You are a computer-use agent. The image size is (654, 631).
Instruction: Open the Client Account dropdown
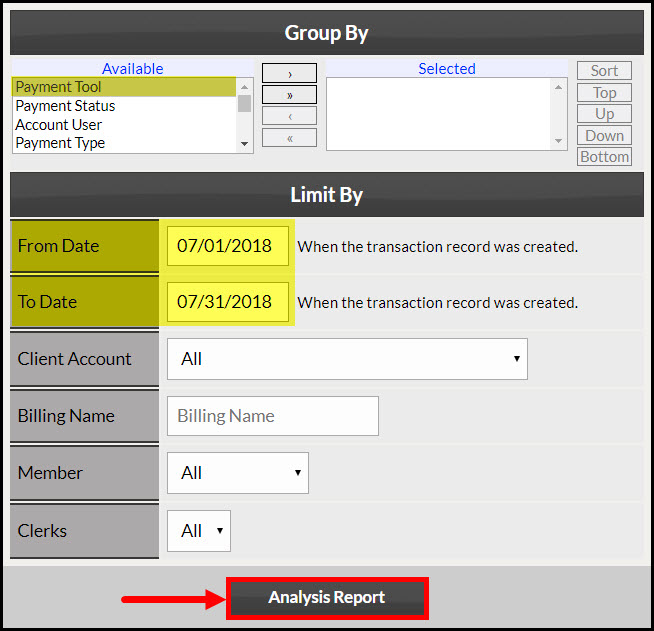[x=347, y=359]
